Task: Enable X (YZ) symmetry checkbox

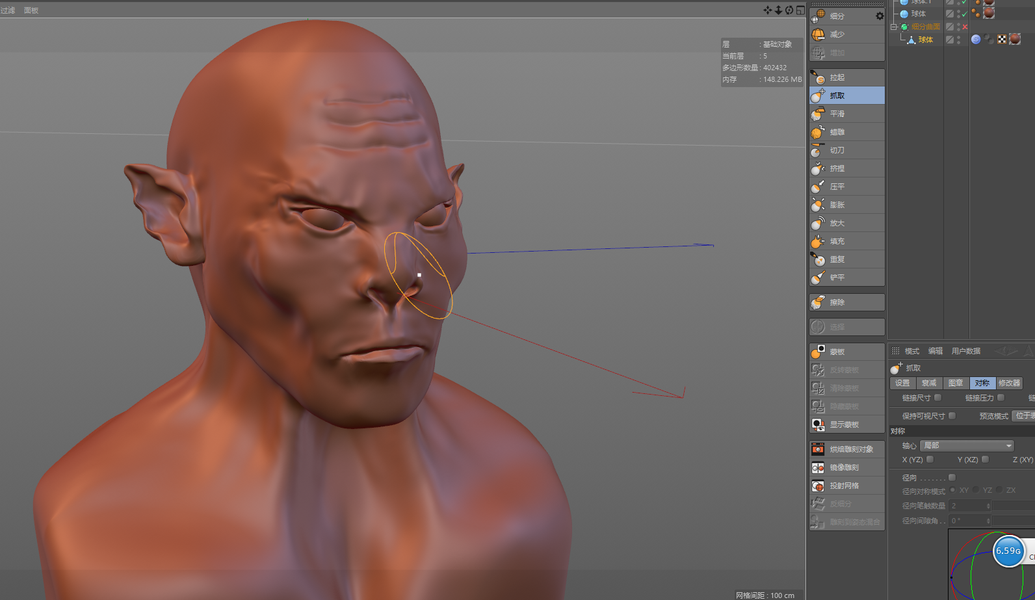Action: pos(930,459)
